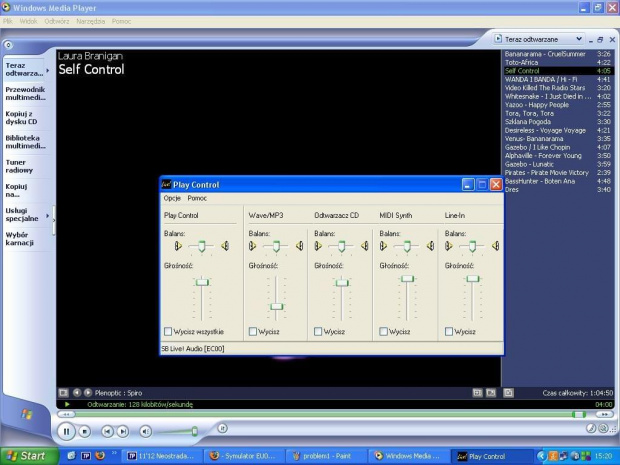Select Alphaville - Forever Young in playlist
Image resolution: width=620 pixels, height=465 pixels.
[558, 155]
